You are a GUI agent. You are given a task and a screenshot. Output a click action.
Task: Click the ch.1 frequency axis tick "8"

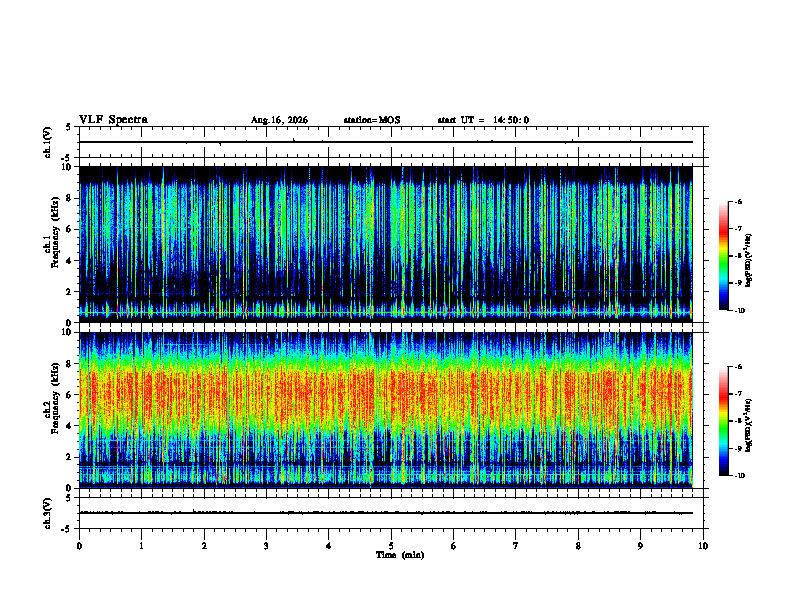(69, 198)
